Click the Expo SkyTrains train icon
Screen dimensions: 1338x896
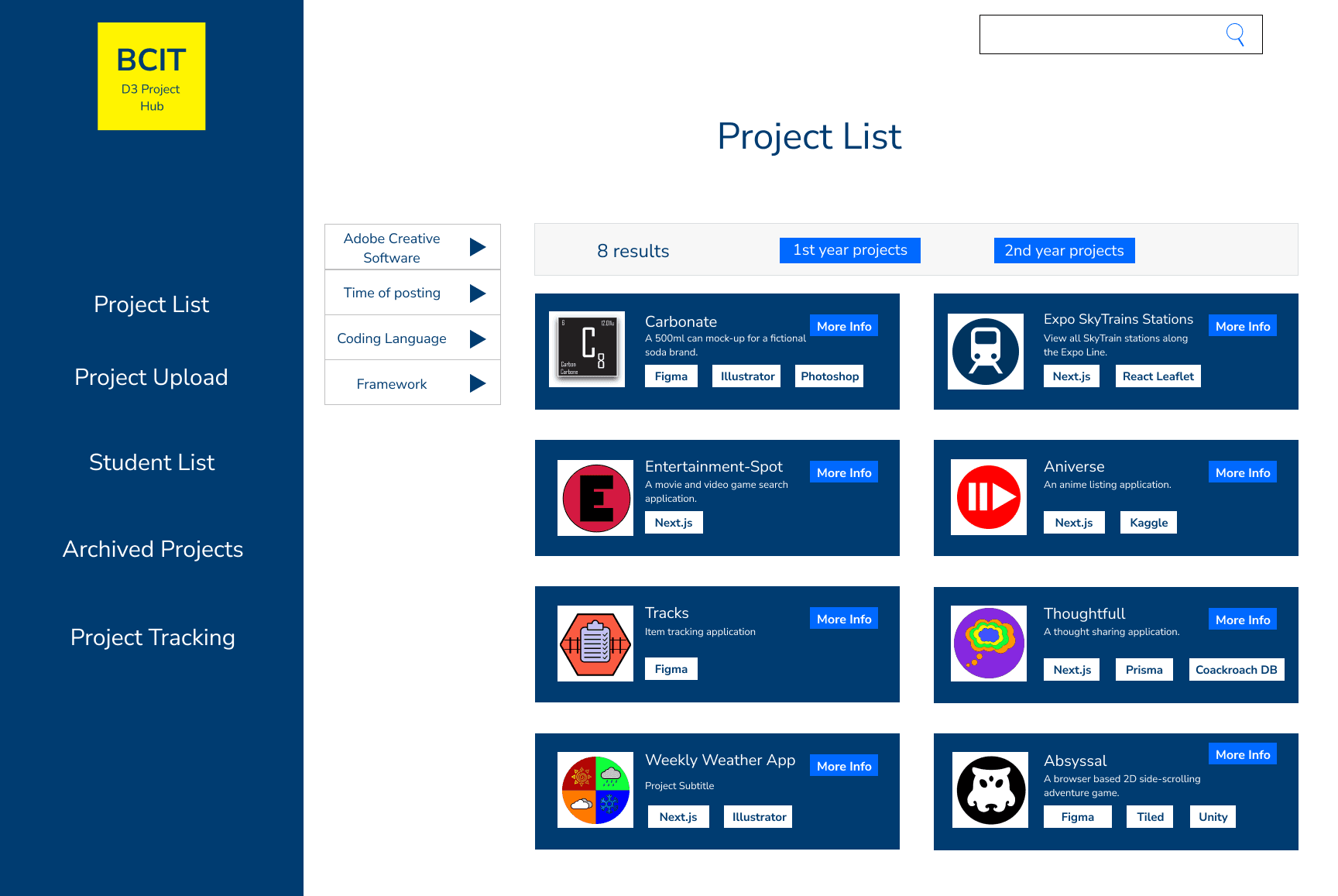(985, 351)
